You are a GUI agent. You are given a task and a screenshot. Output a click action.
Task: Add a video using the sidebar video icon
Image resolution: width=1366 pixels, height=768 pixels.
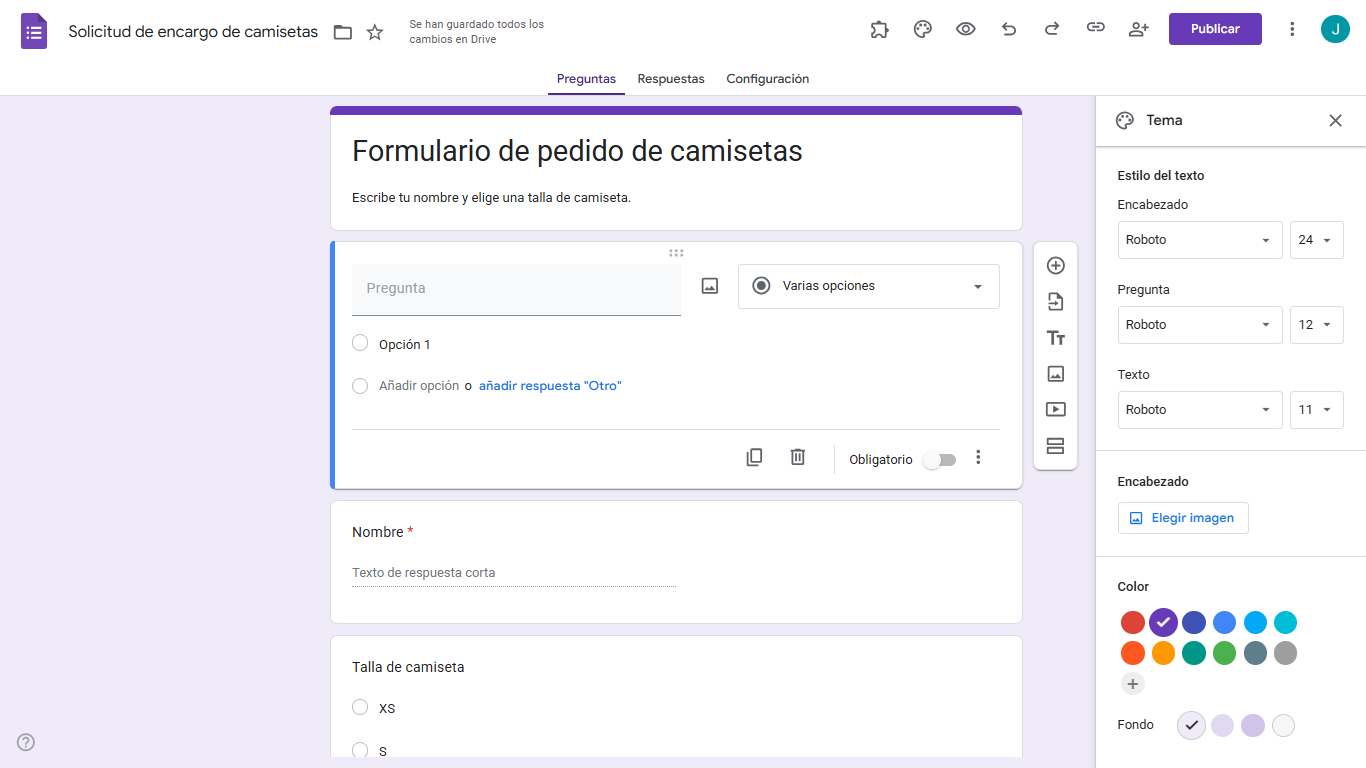[x=1055, y=409]
